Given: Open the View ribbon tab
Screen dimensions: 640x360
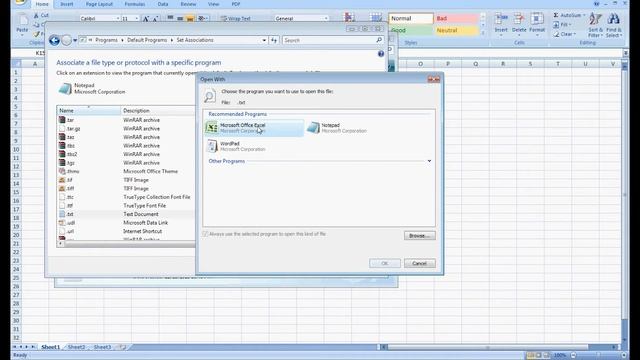Looking at the screenshot, I should (x=213, y=4).
